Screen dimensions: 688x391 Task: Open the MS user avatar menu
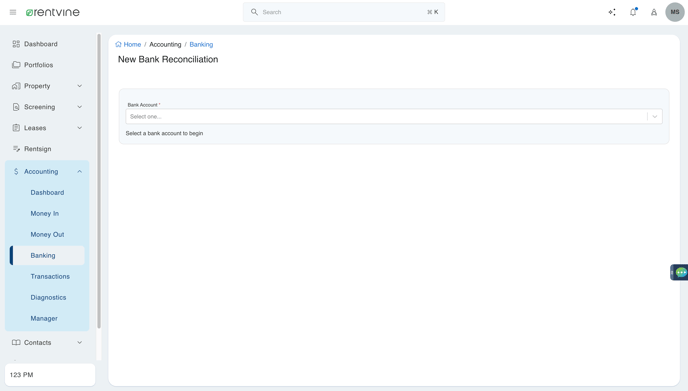pyautogui.click(x=675, y=12)
